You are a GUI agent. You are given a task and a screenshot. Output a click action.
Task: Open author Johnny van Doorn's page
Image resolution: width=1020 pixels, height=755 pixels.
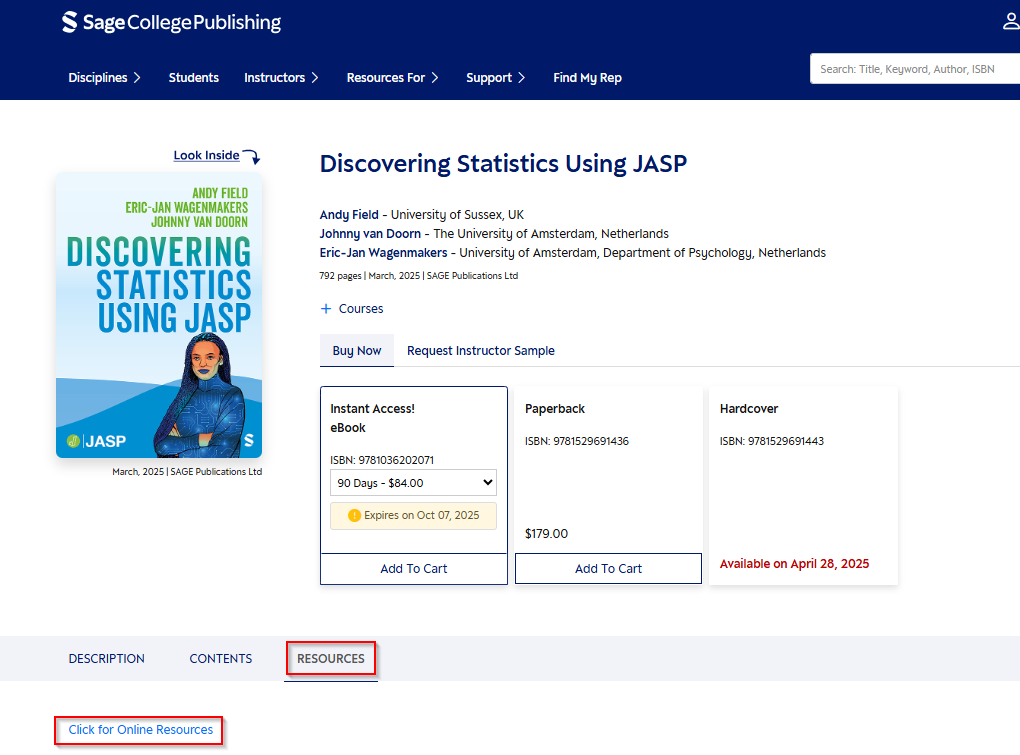click(370, 233)
